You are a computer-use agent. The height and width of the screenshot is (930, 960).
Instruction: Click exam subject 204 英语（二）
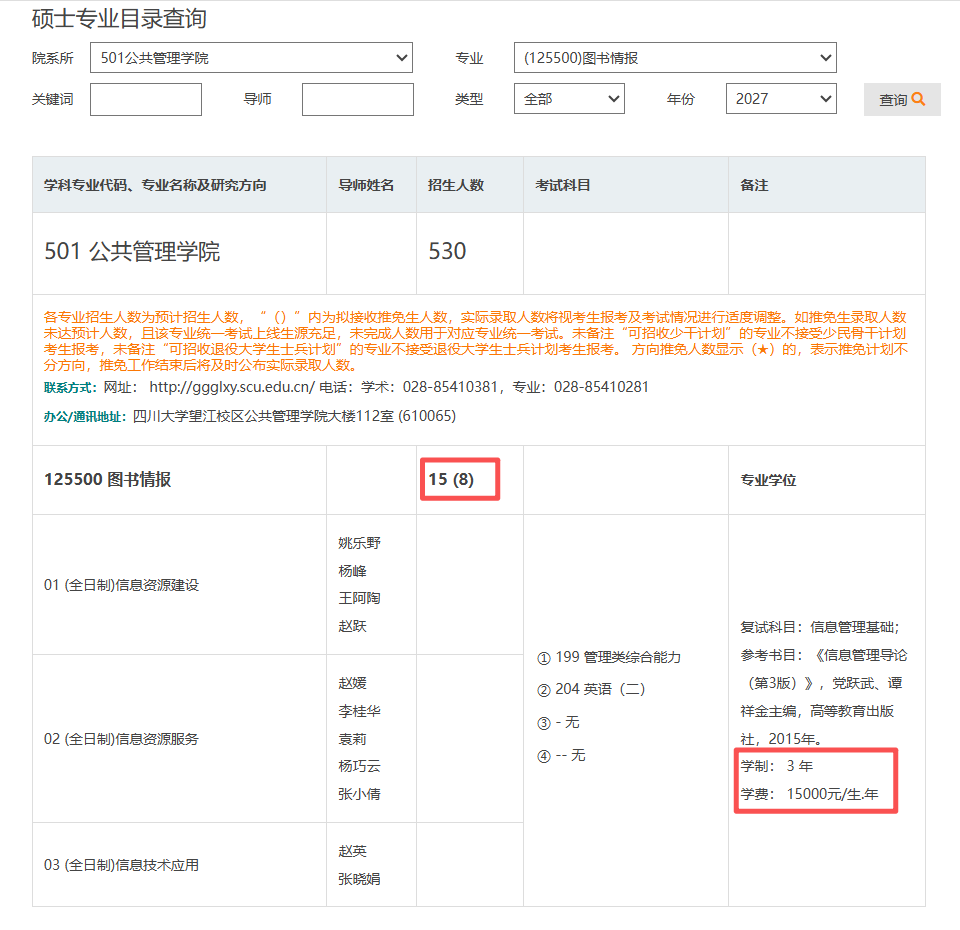coord(591,689)
